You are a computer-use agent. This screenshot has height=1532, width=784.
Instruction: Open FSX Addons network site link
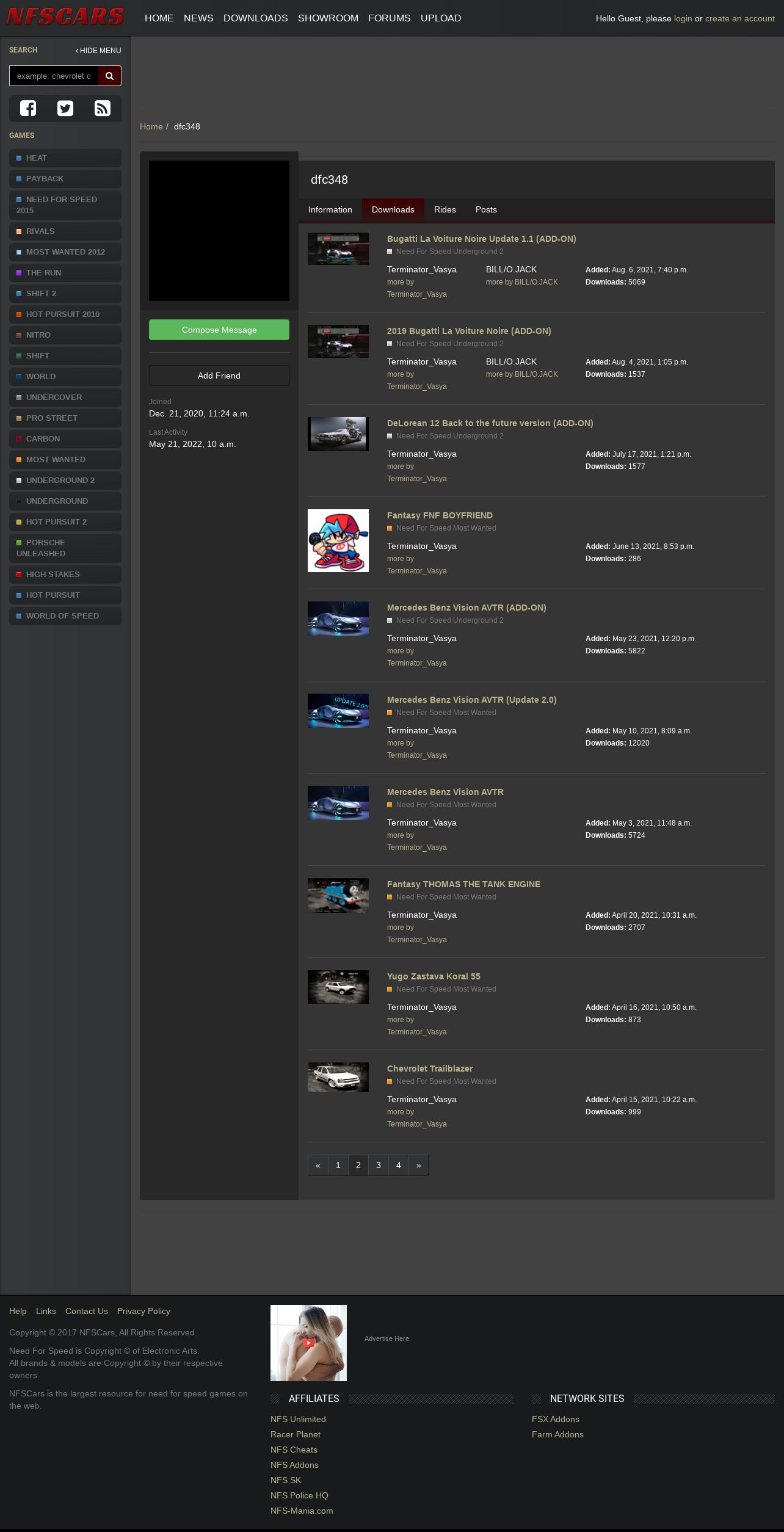(556, 1419)
